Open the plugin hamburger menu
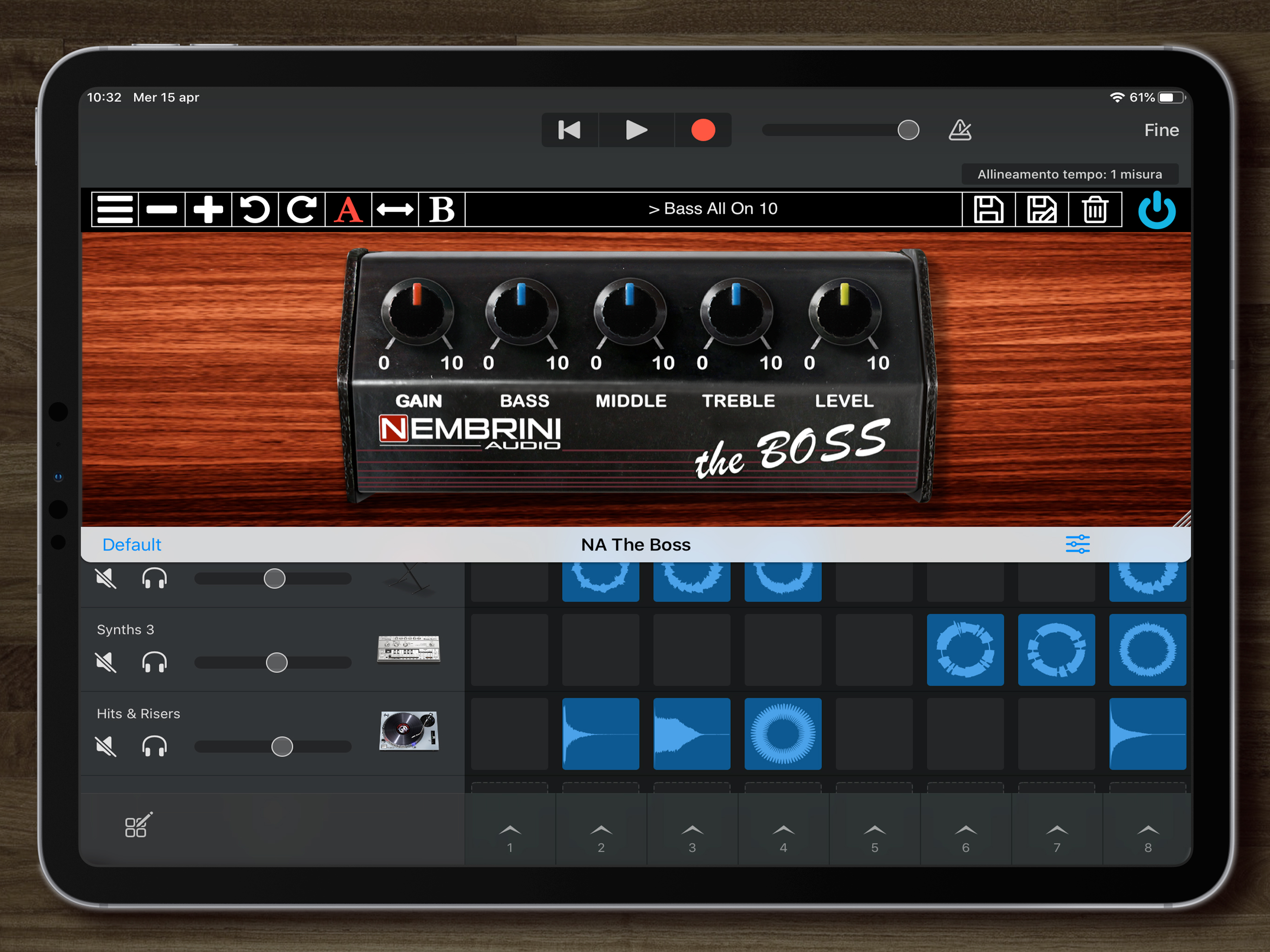This screenshot has height=952, width=1270. coord(115,209)
